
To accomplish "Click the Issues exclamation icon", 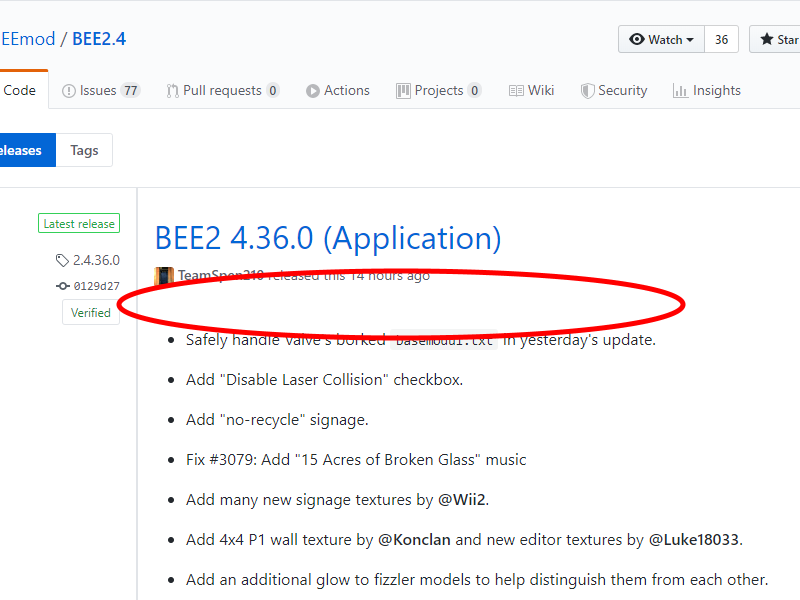I will (x=68, y=91).
